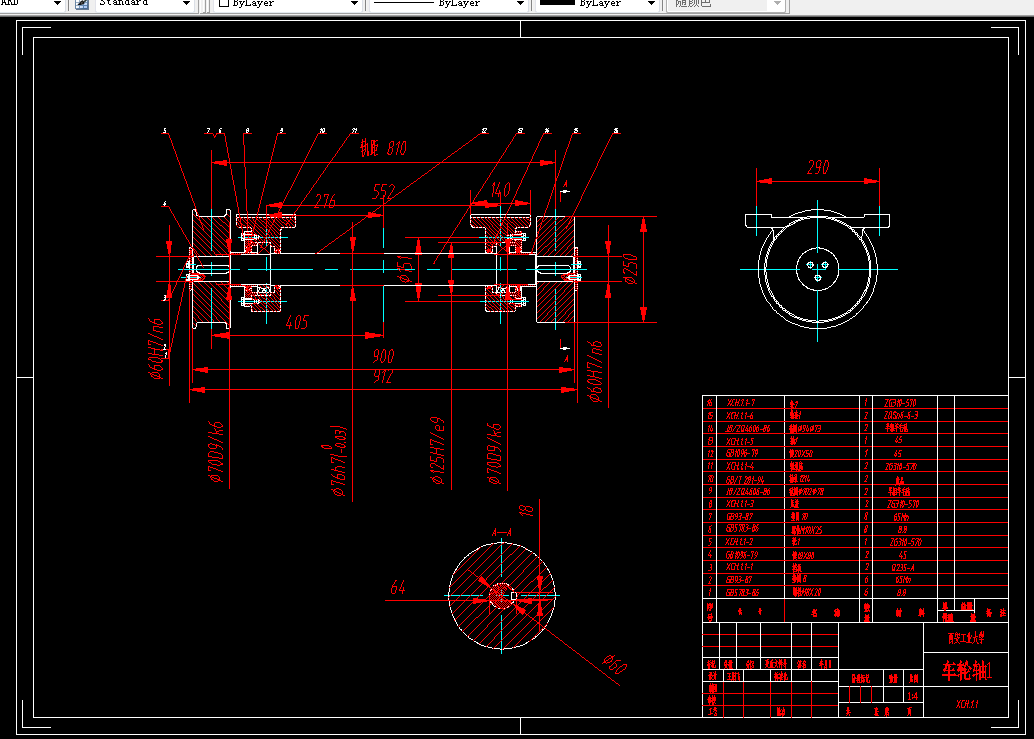
Task: Select the 65Mn material in row 7
Action: coord(901,517)
